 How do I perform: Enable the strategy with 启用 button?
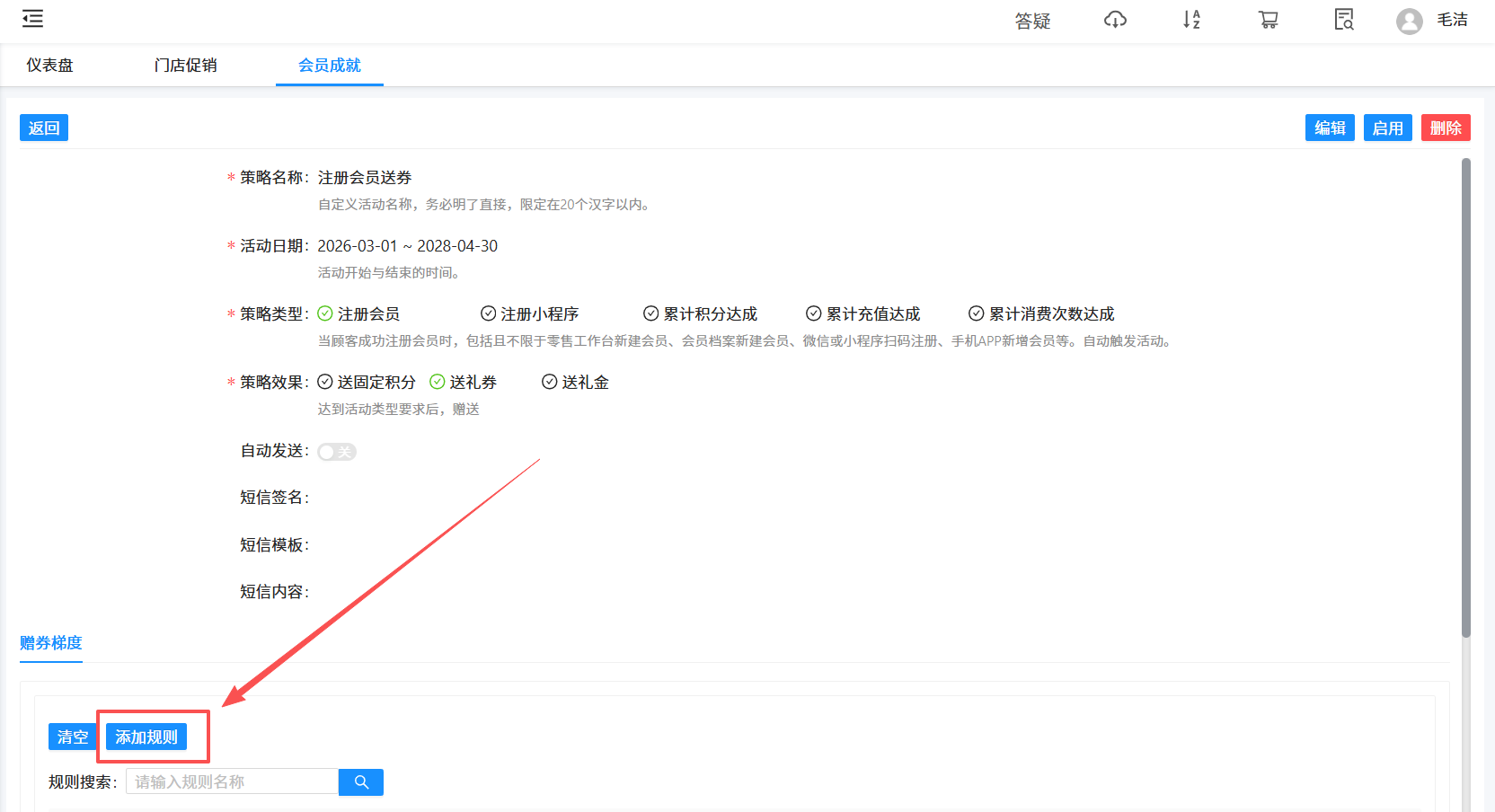(x=1387, y=128)
